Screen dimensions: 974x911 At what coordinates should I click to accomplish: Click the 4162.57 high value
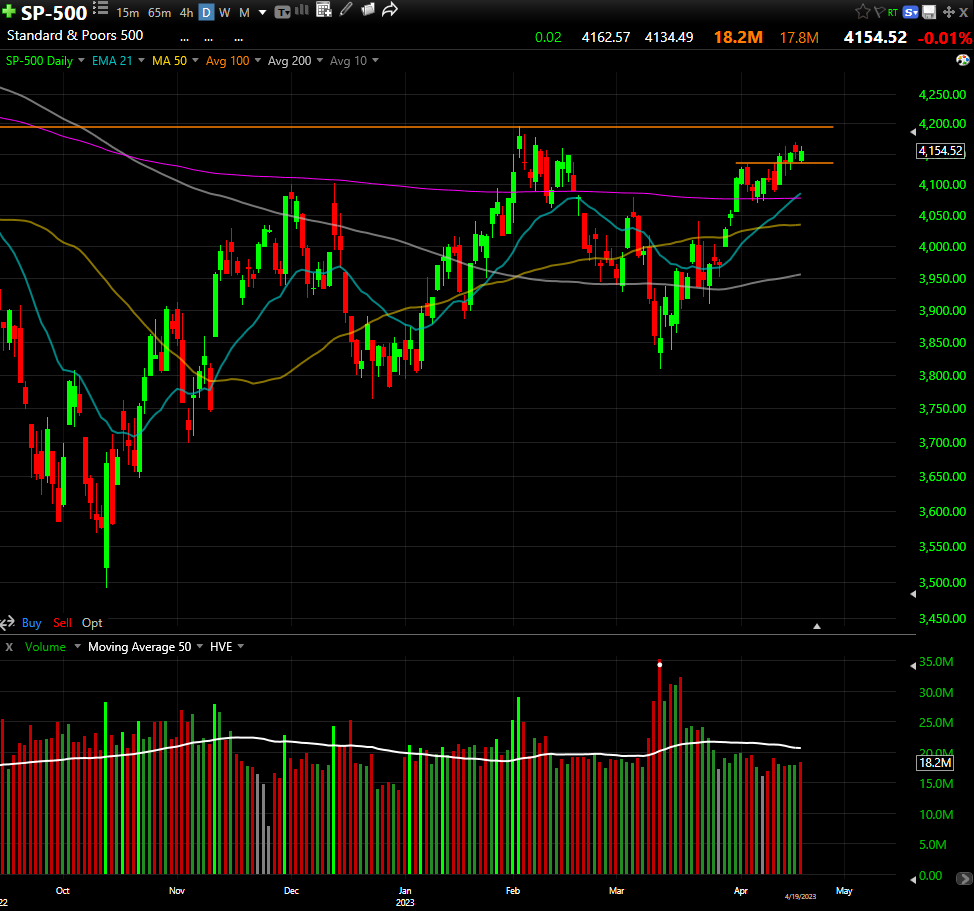tap(606, 37)
